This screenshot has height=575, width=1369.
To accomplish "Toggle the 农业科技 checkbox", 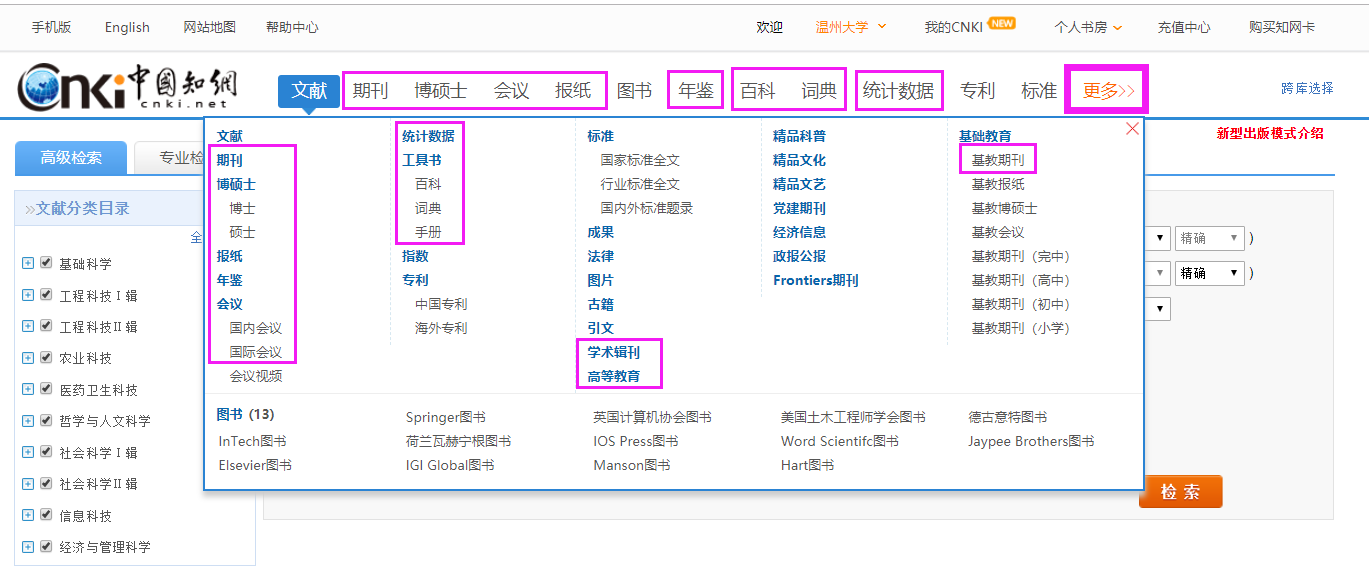I will click(46, 358).
